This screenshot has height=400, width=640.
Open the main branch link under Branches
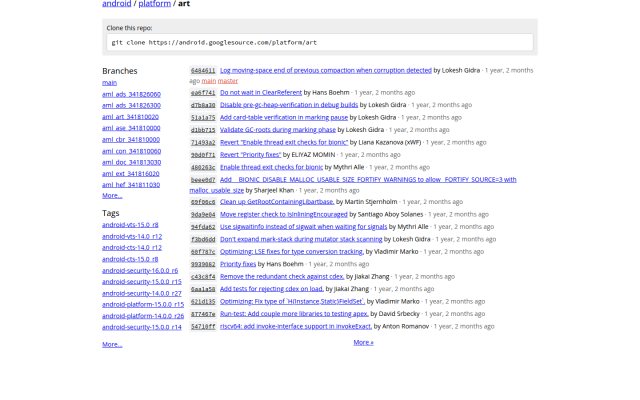[x=109, y=83]
